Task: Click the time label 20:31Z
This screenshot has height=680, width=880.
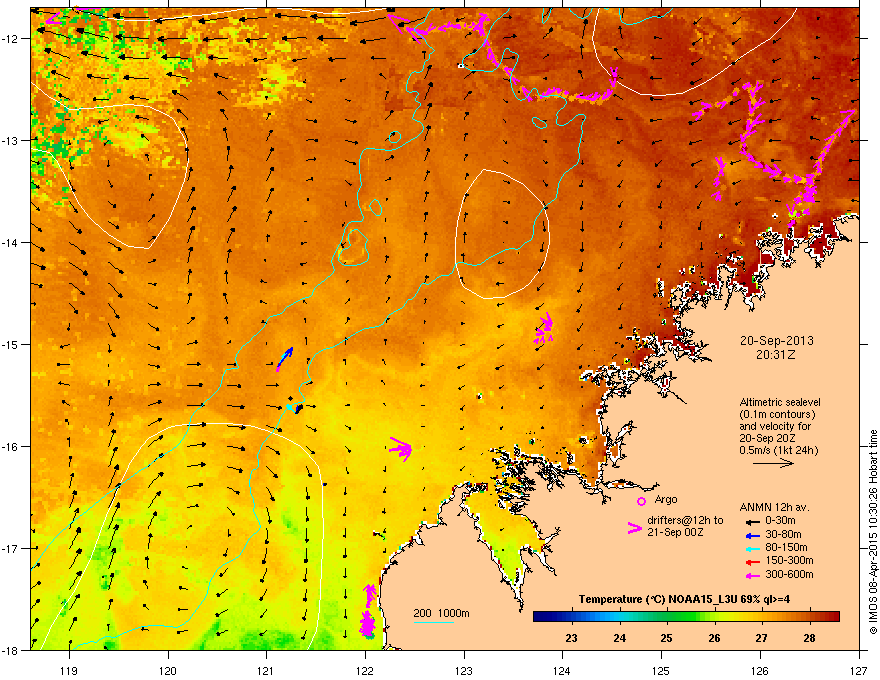Action: click(776, 355)
